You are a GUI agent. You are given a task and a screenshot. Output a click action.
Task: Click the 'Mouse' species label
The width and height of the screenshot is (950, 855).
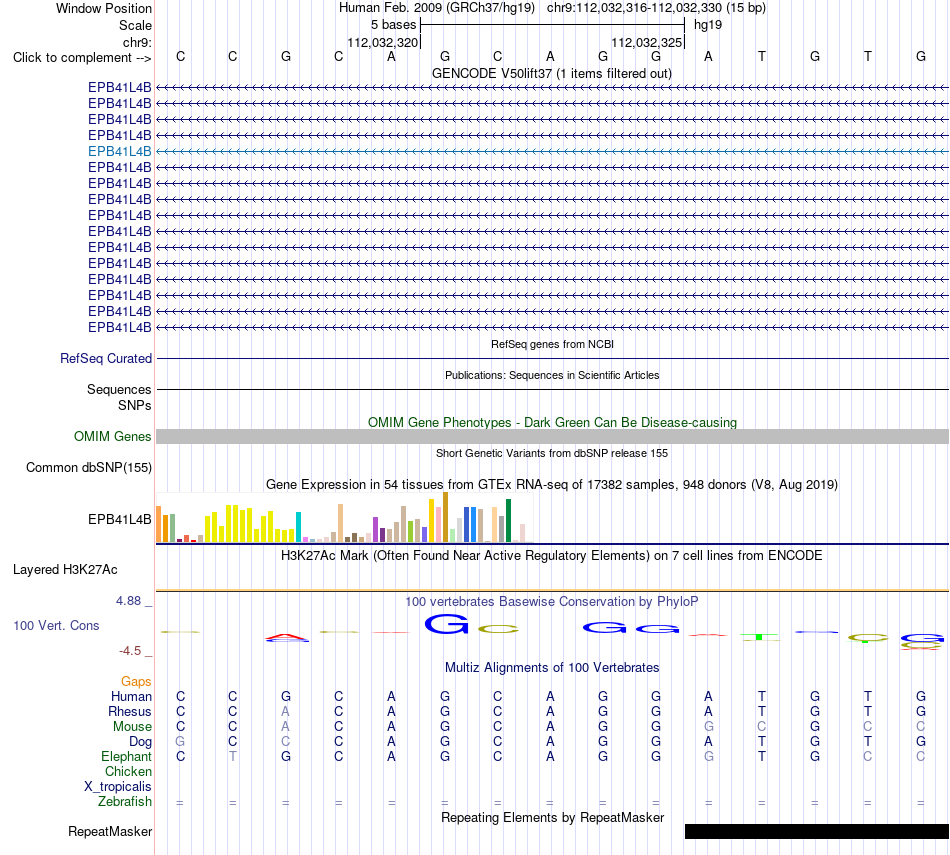click(x=132, y=727)
